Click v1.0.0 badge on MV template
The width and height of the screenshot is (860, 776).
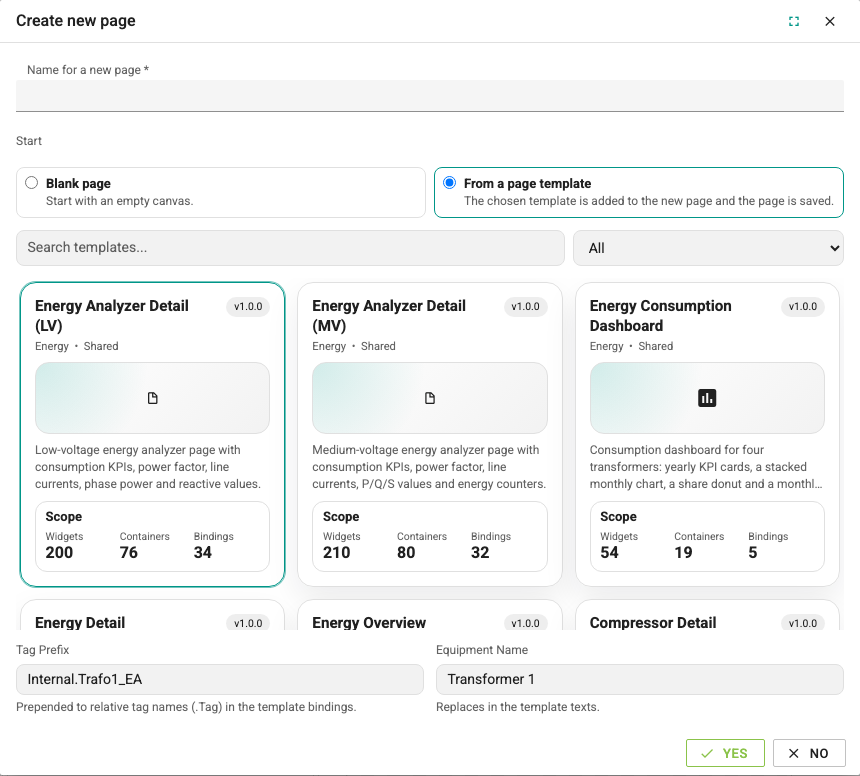click(x=525, y=307)
